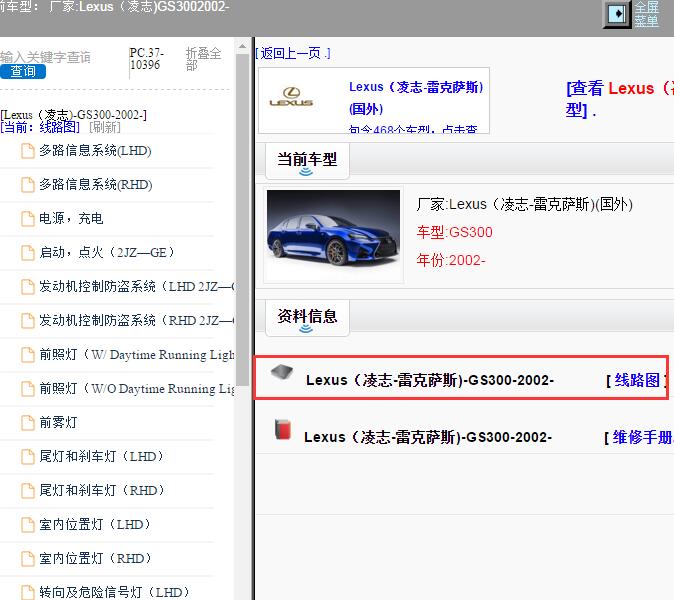This screenshot has height=600, width=674.
Task: Click the left panel scrollbar up arrow
Action: [242, 46]
